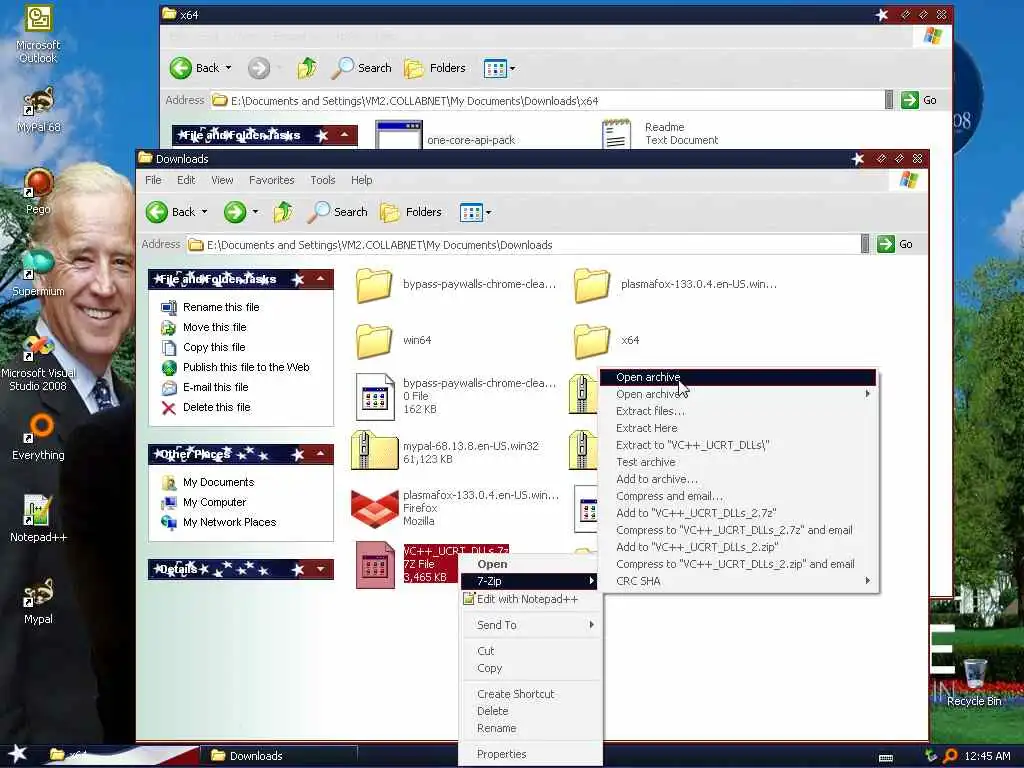
Task: Click Rename this file task
Action: point(210,307)
